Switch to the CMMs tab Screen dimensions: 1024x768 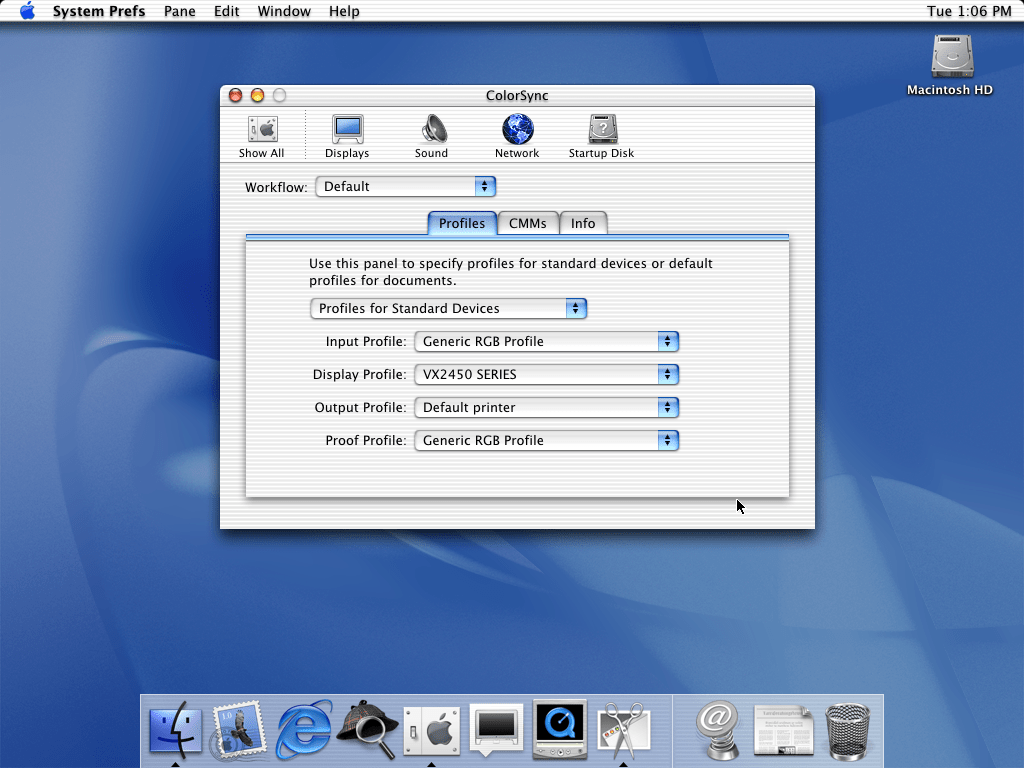[528, 224]
